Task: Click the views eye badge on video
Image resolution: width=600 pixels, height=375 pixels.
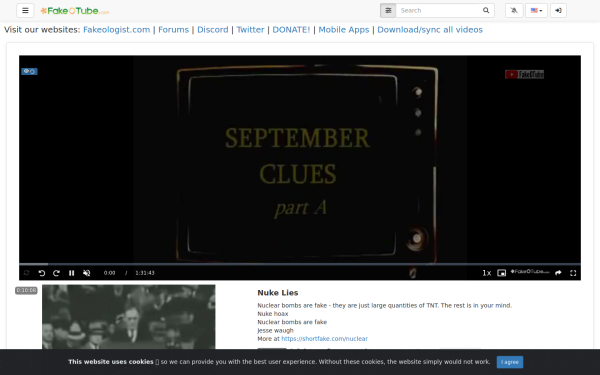Action: (29, 71)
